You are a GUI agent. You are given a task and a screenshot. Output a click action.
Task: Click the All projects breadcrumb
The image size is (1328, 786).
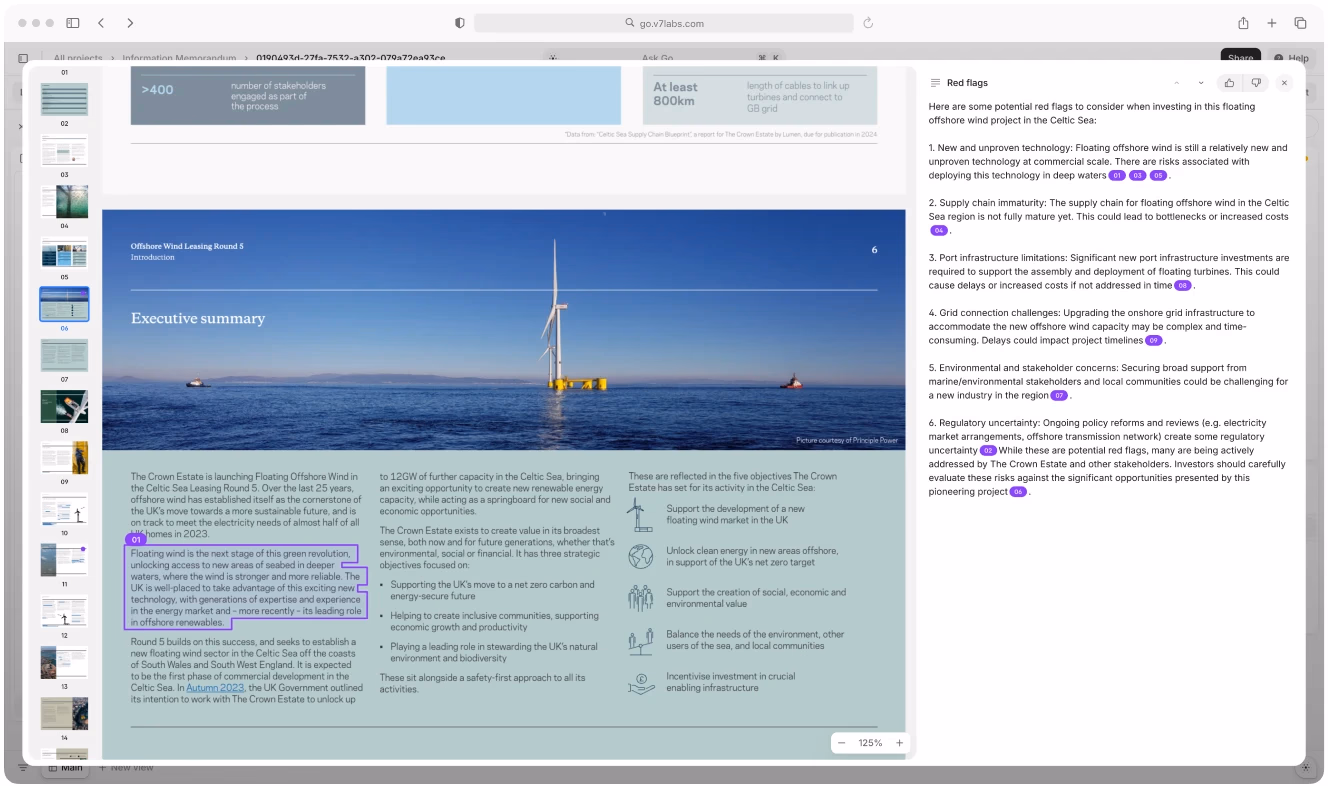[x=78, y=58]
